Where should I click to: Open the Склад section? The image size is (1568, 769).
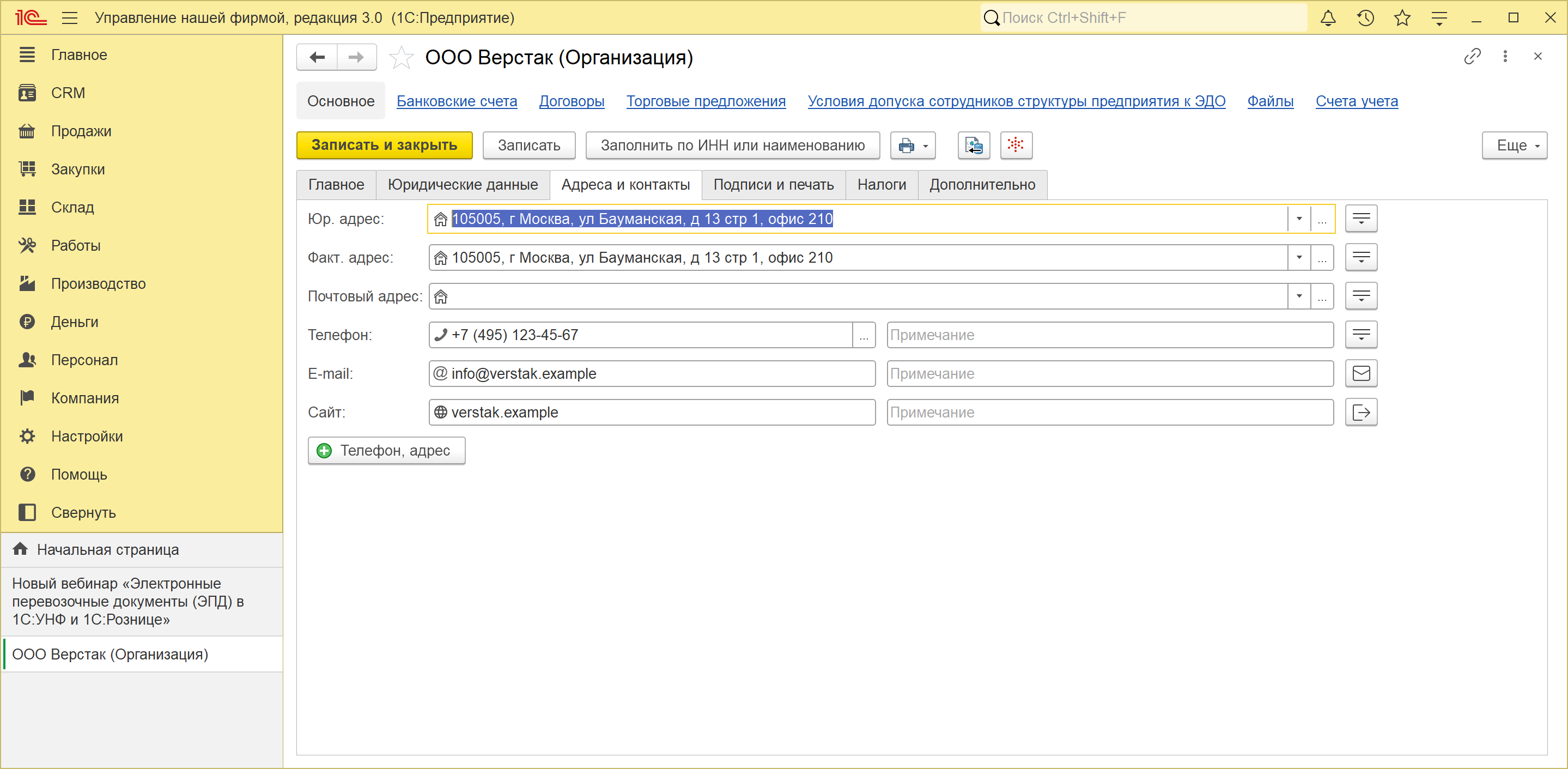[x=141, y=208]
